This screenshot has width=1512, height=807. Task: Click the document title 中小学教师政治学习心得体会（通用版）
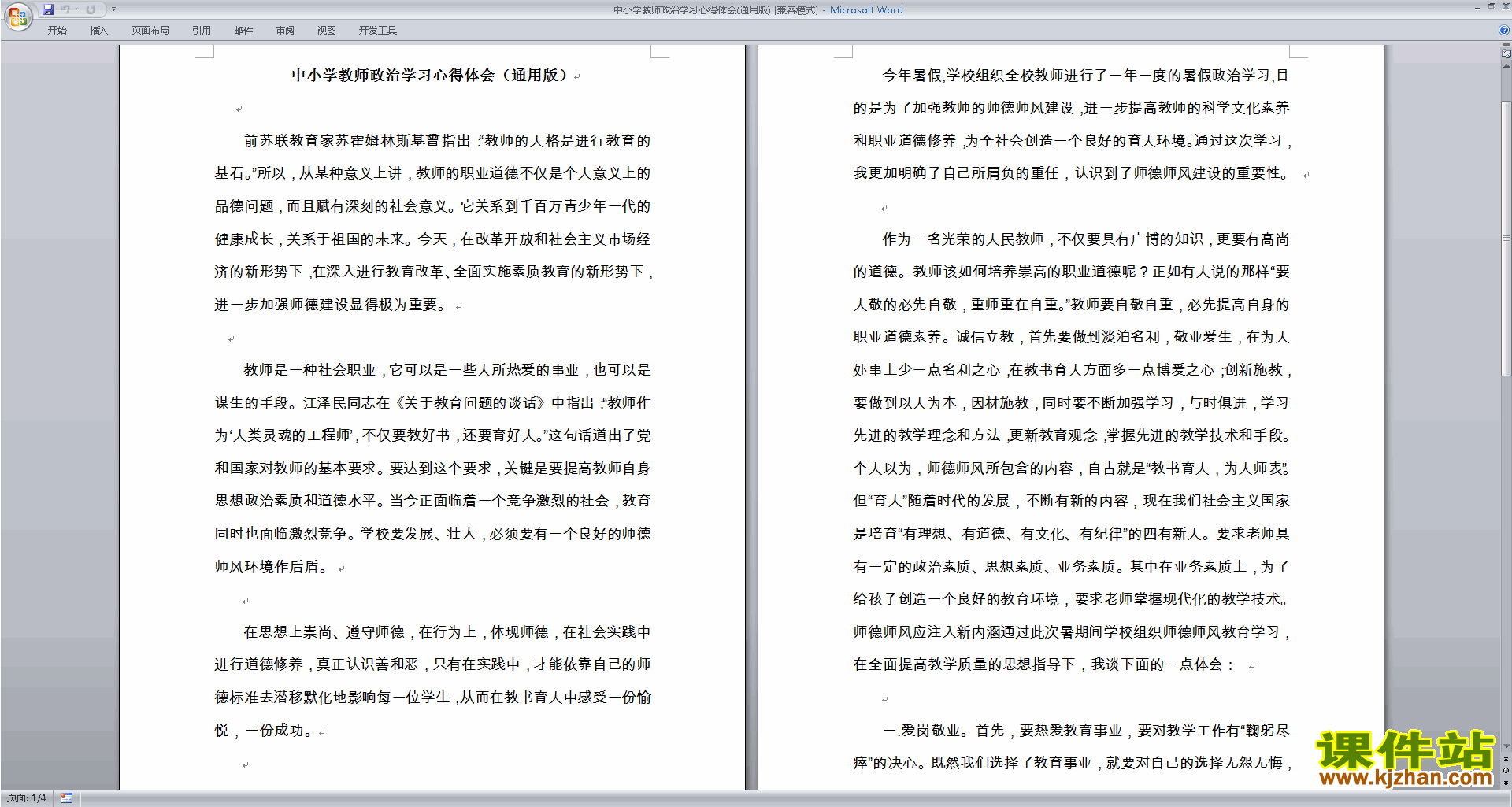click(x=431, y=76)
